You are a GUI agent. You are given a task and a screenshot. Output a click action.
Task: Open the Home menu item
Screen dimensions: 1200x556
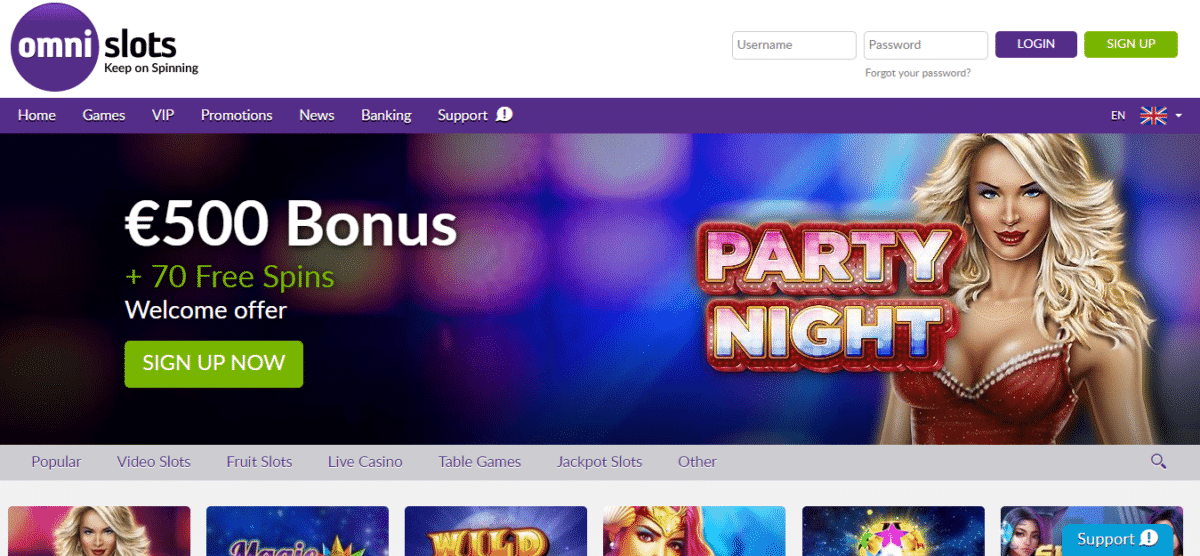37,115
